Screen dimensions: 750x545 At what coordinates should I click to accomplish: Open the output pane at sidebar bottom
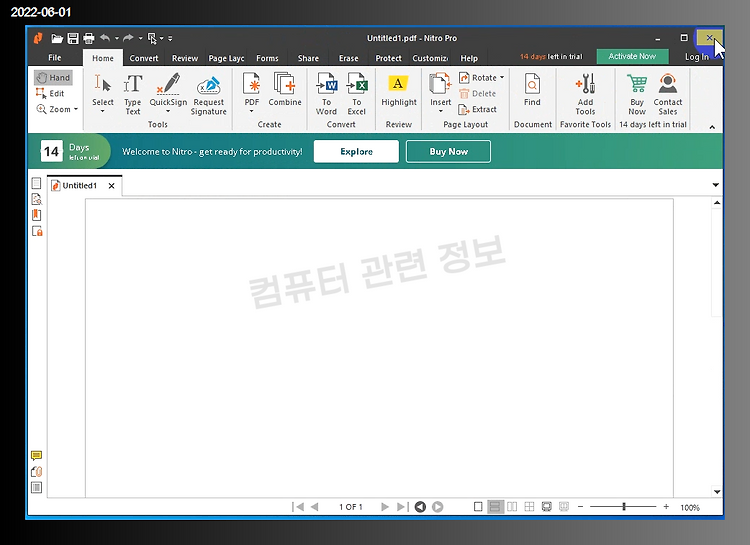(36, 488)
